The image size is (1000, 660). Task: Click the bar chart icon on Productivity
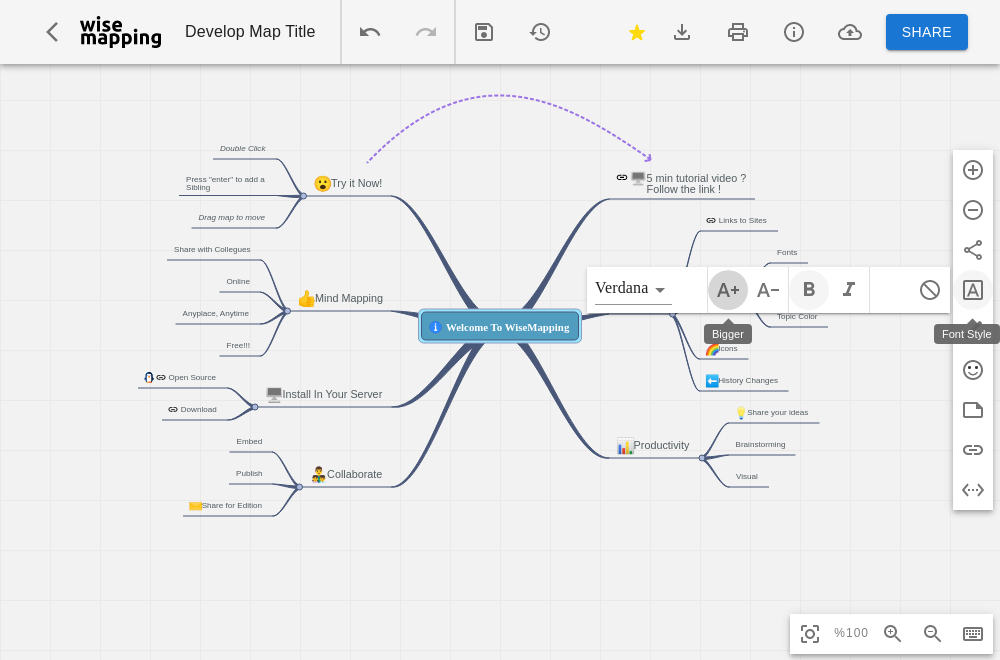click(x=625, y=446)
